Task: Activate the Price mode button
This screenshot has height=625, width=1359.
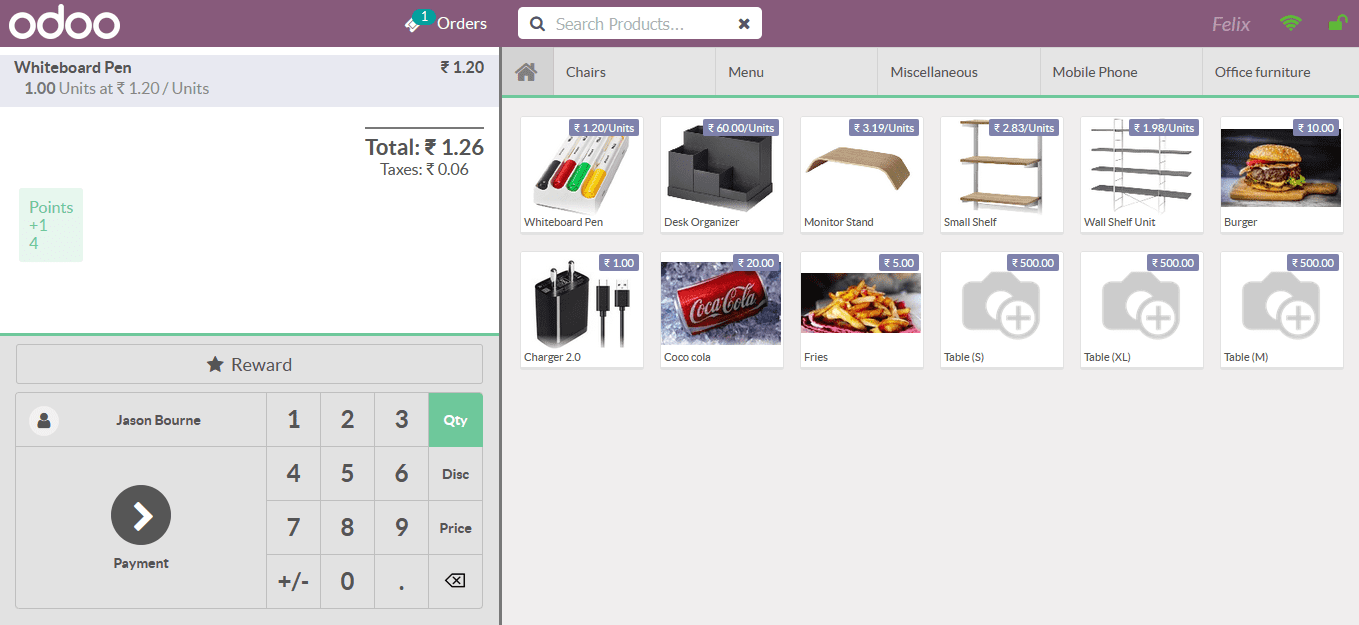Action: pyautogui.click(x=455, y=528)
